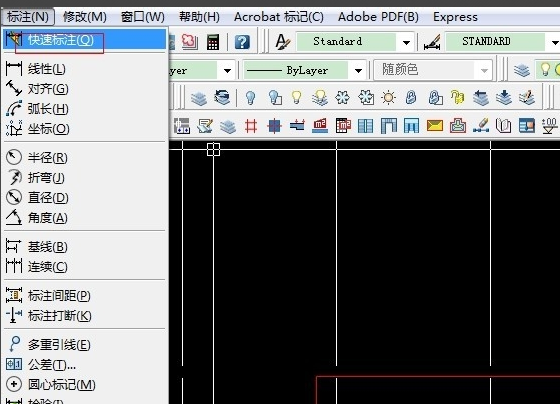The width and height of the screenshot is (560, 404).
Task: Click the blue door-frame shaped icon
Action: pyautogui.click(x=389, y=126)
